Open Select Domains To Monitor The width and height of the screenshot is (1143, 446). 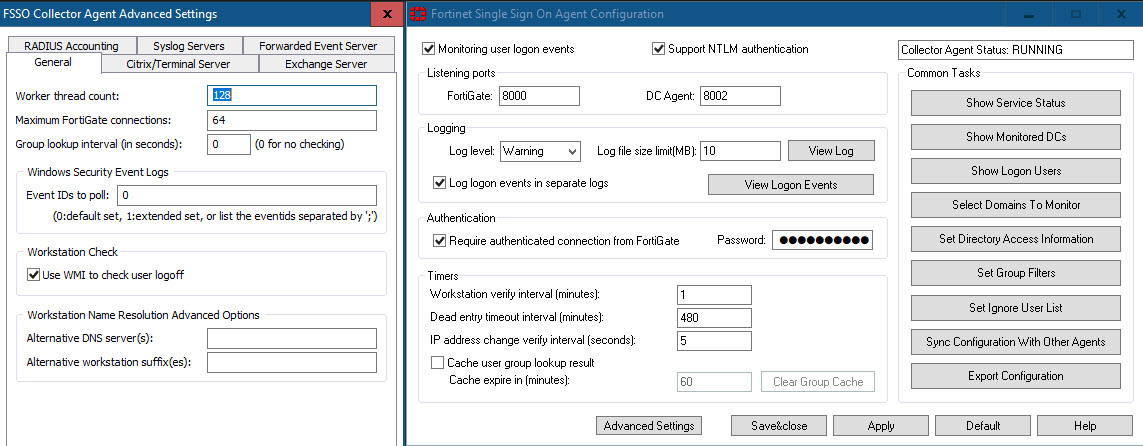(1015, 205)
